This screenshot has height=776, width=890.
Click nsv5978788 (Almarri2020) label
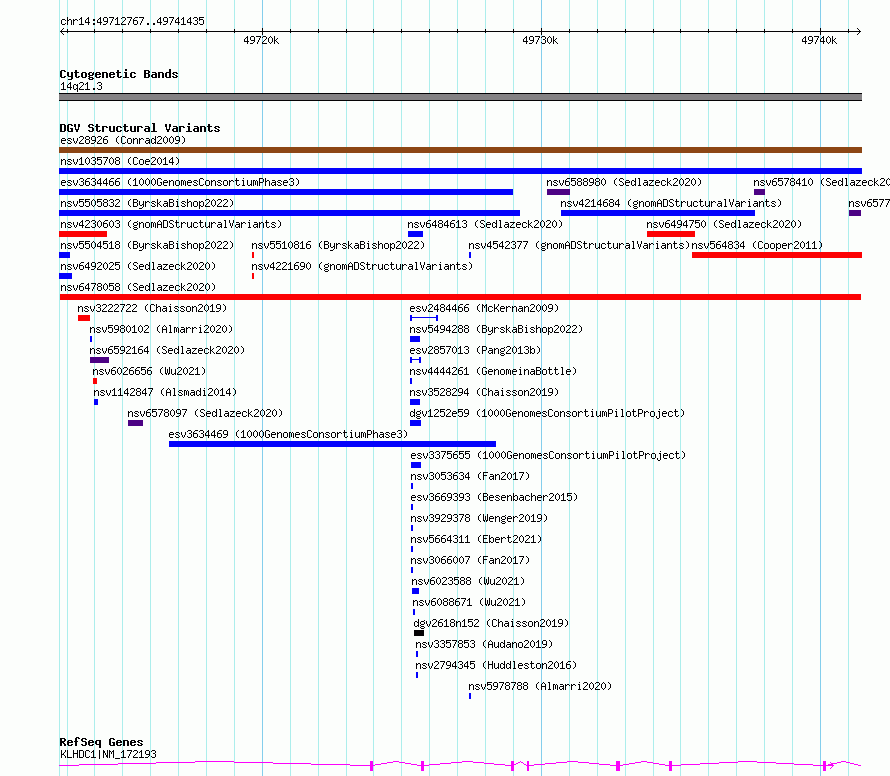(540, 686)
